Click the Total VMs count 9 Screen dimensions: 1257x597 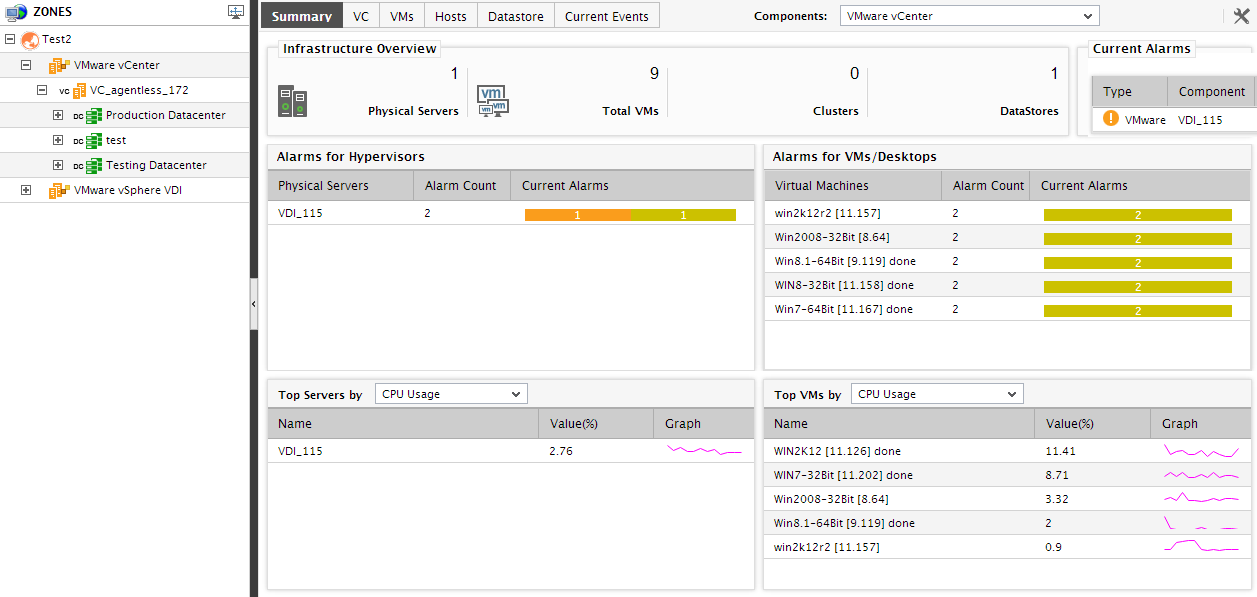(x=654, y=74)
